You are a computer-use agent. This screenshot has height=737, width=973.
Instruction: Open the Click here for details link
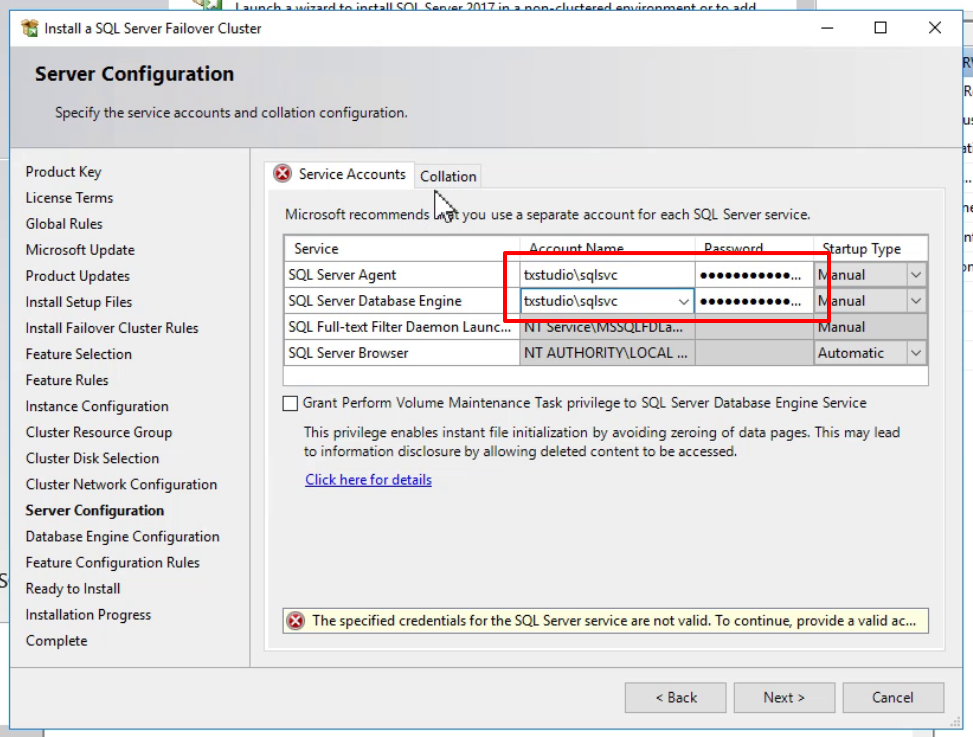pos(368,480)
